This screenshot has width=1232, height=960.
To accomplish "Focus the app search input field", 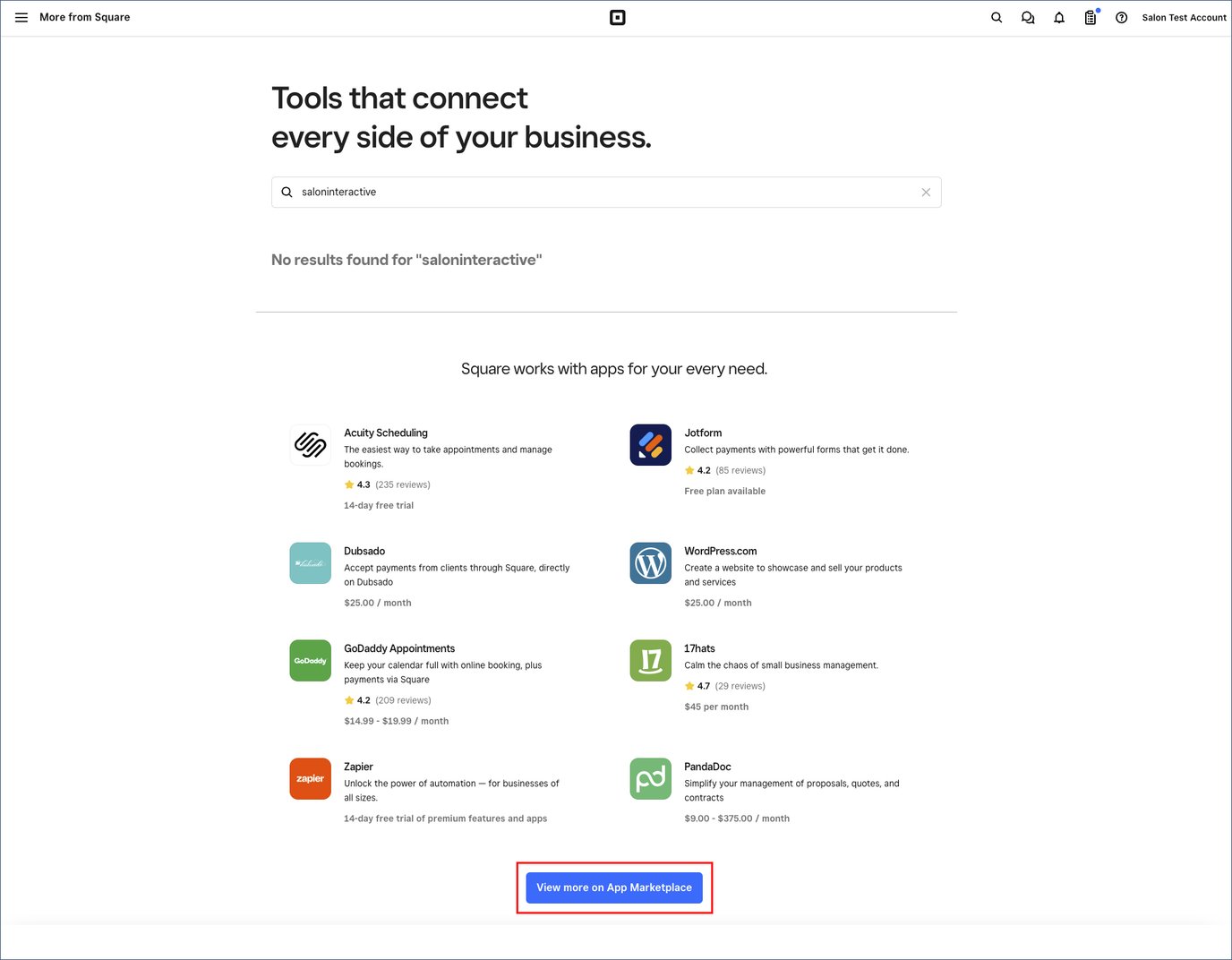I will coord(606,193).
